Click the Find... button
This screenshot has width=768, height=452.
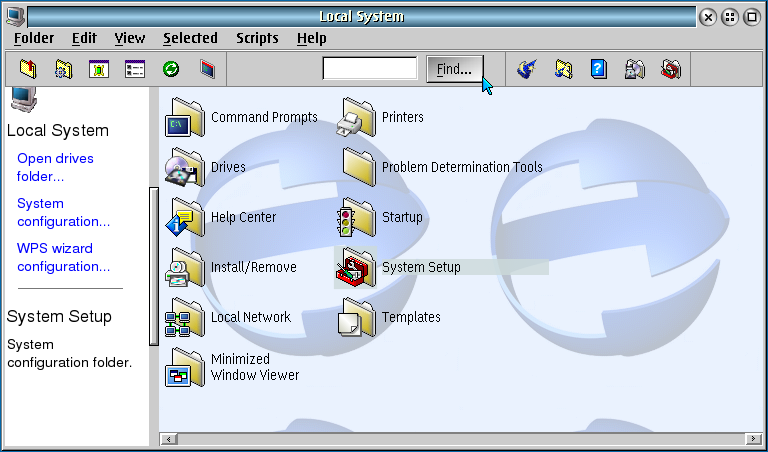(455, 69)
